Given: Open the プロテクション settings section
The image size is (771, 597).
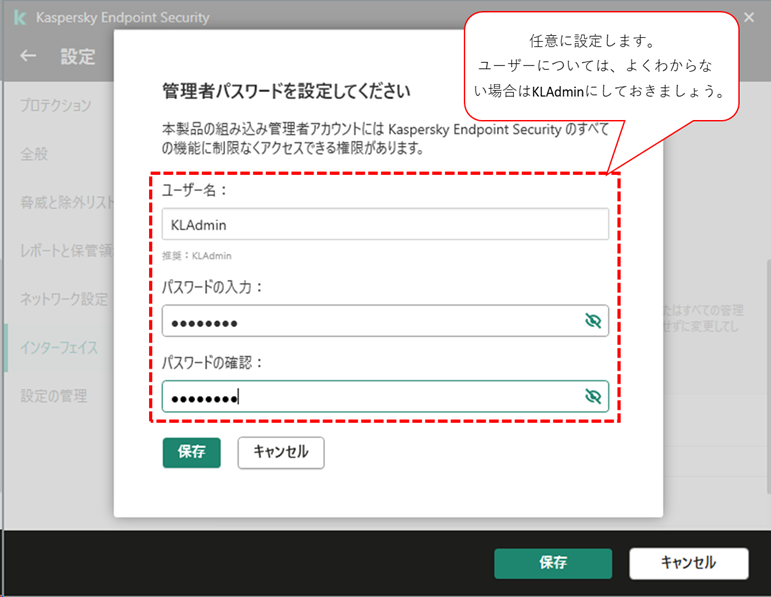Looking at the screenshot, I should pos(56,105).
